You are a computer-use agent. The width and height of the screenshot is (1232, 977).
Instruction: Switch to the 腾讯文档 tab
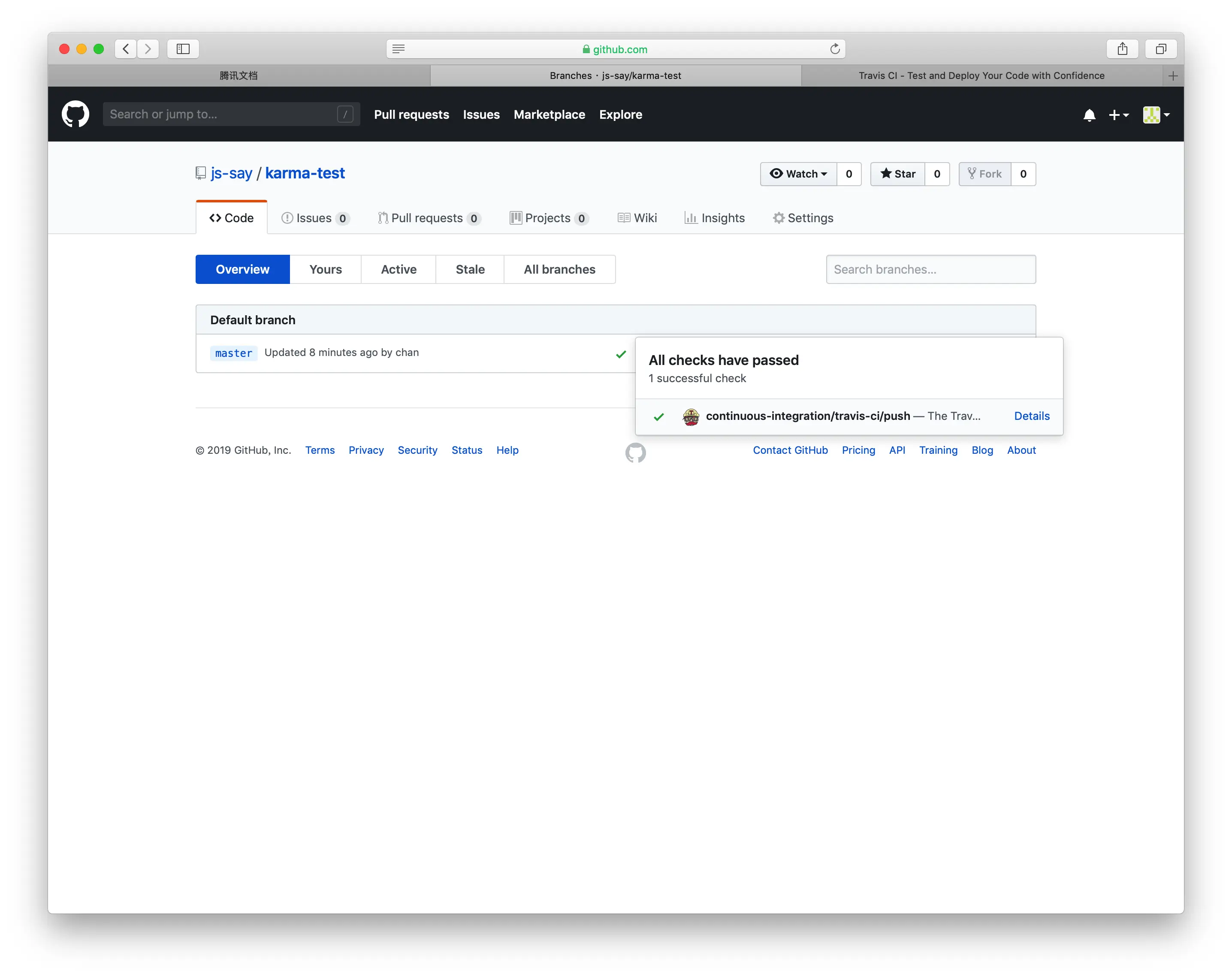(x=239, y=75)
